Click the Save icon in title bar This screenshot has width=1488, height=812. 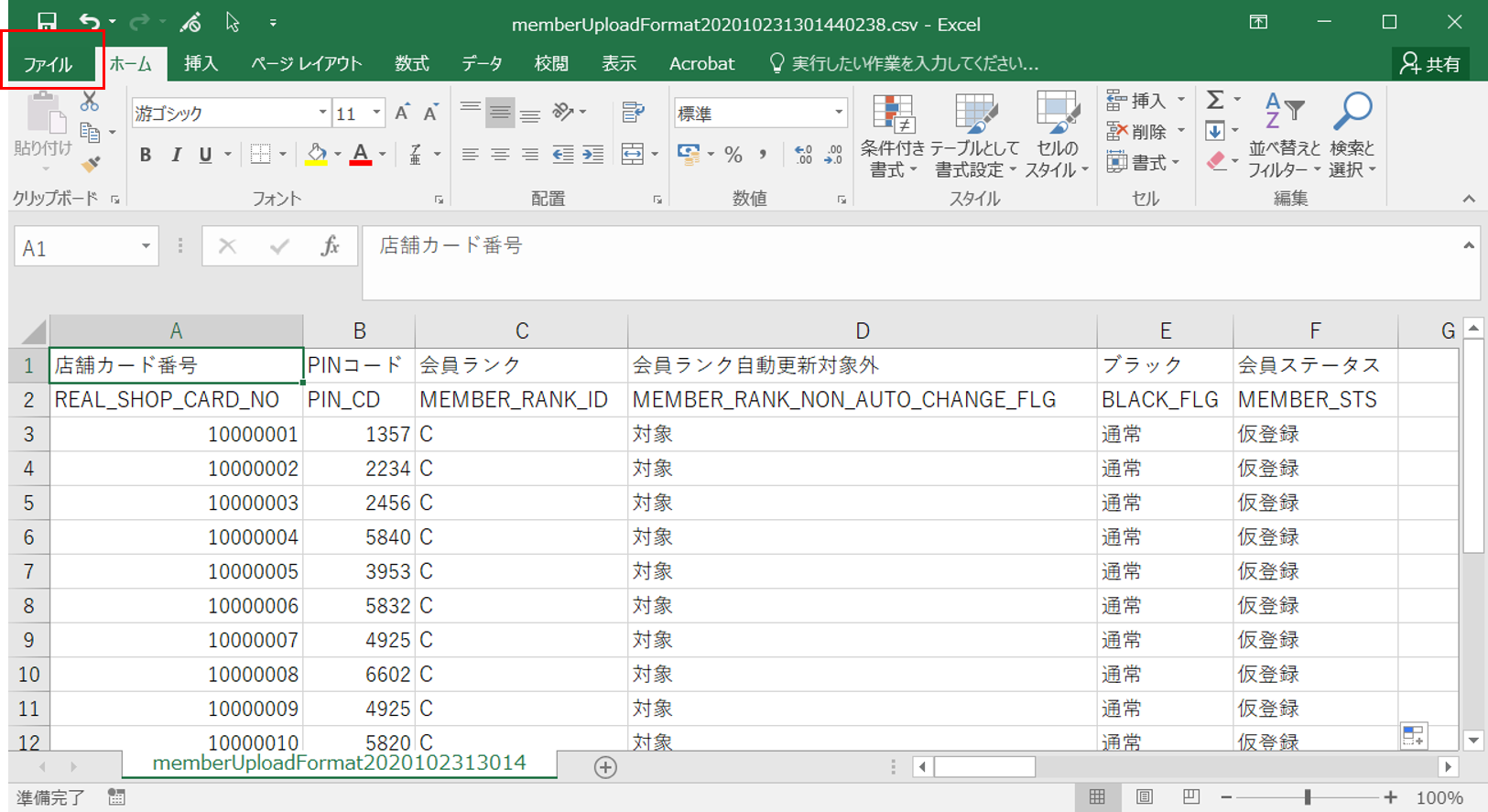[x=47, y=22]
